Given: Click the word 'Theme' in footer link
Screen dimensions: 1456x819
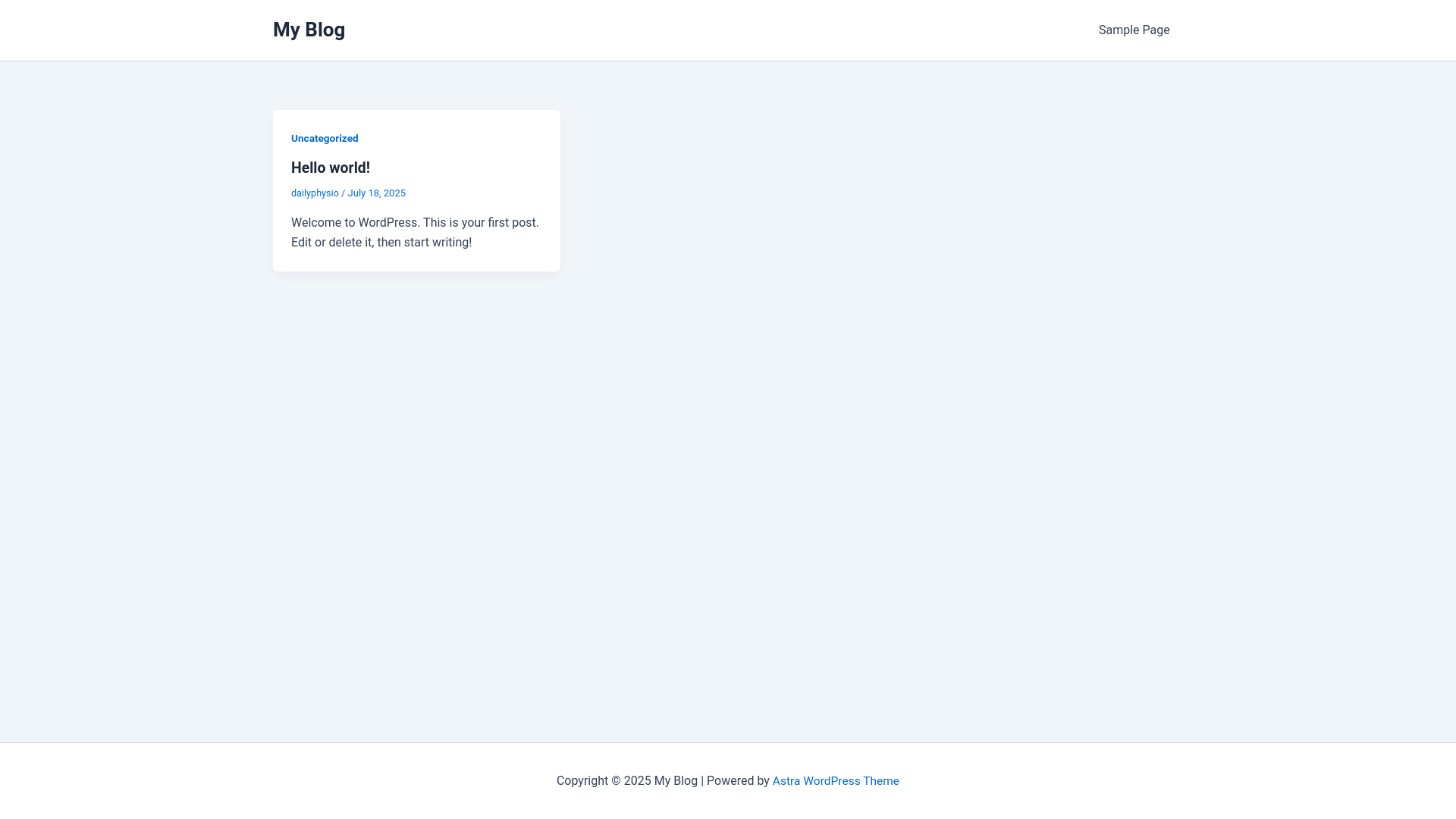Looking at the screenshot, I should (881, 781).
